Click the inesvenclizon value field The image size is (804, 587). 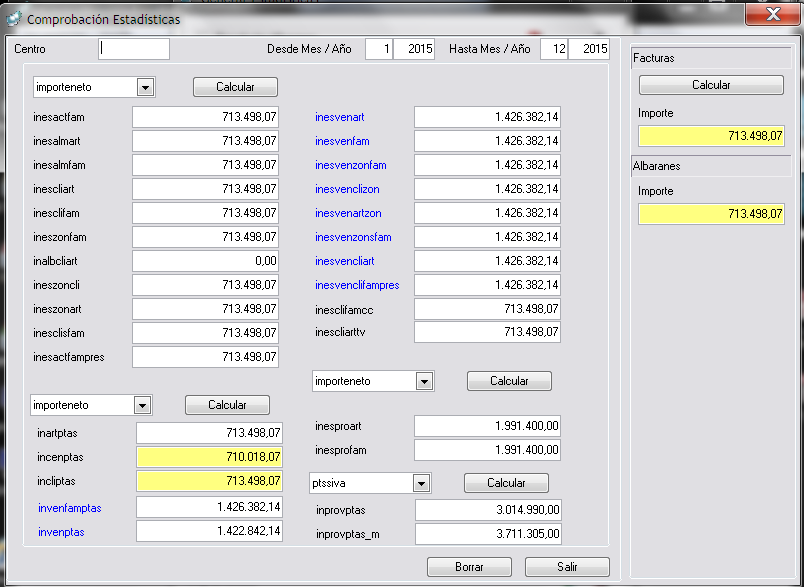[488, 189]
